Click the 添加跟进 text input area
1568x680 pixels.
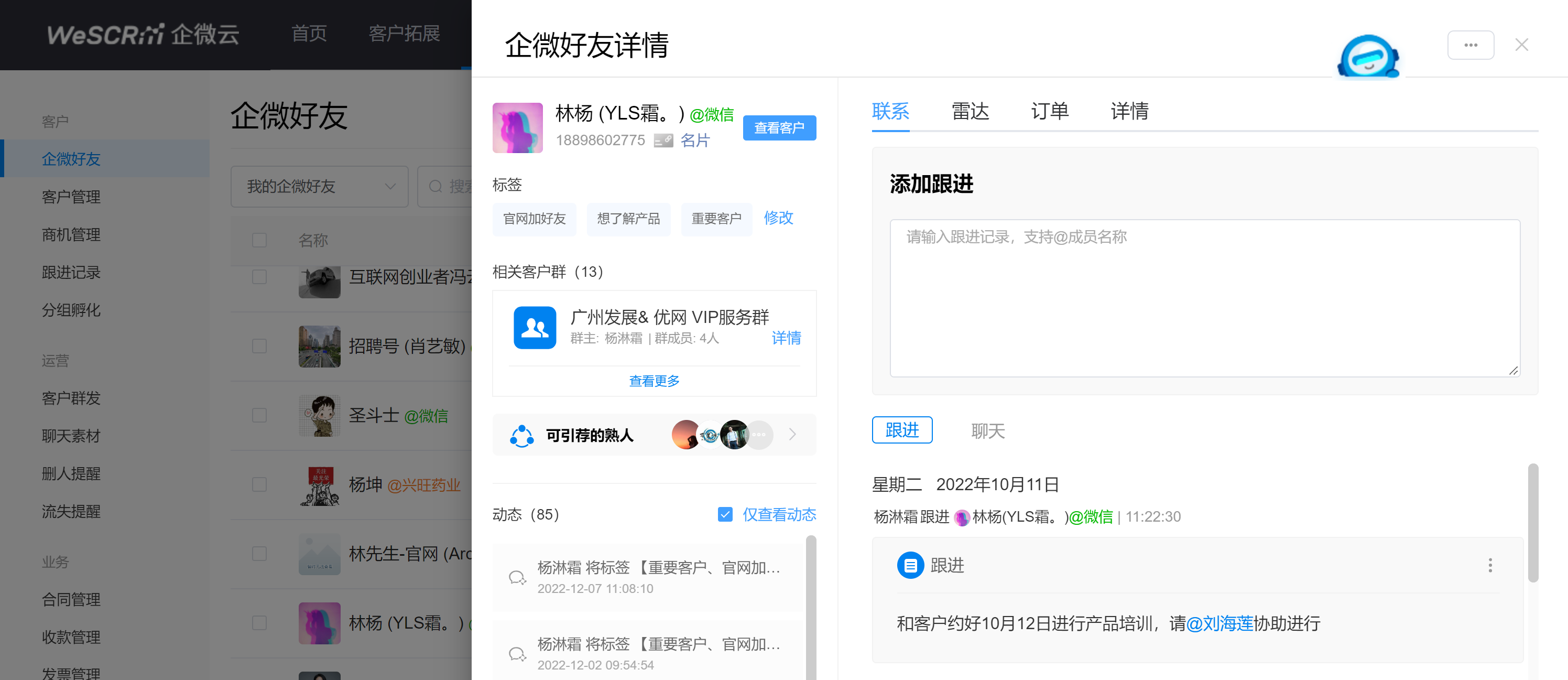[1204, 298]
